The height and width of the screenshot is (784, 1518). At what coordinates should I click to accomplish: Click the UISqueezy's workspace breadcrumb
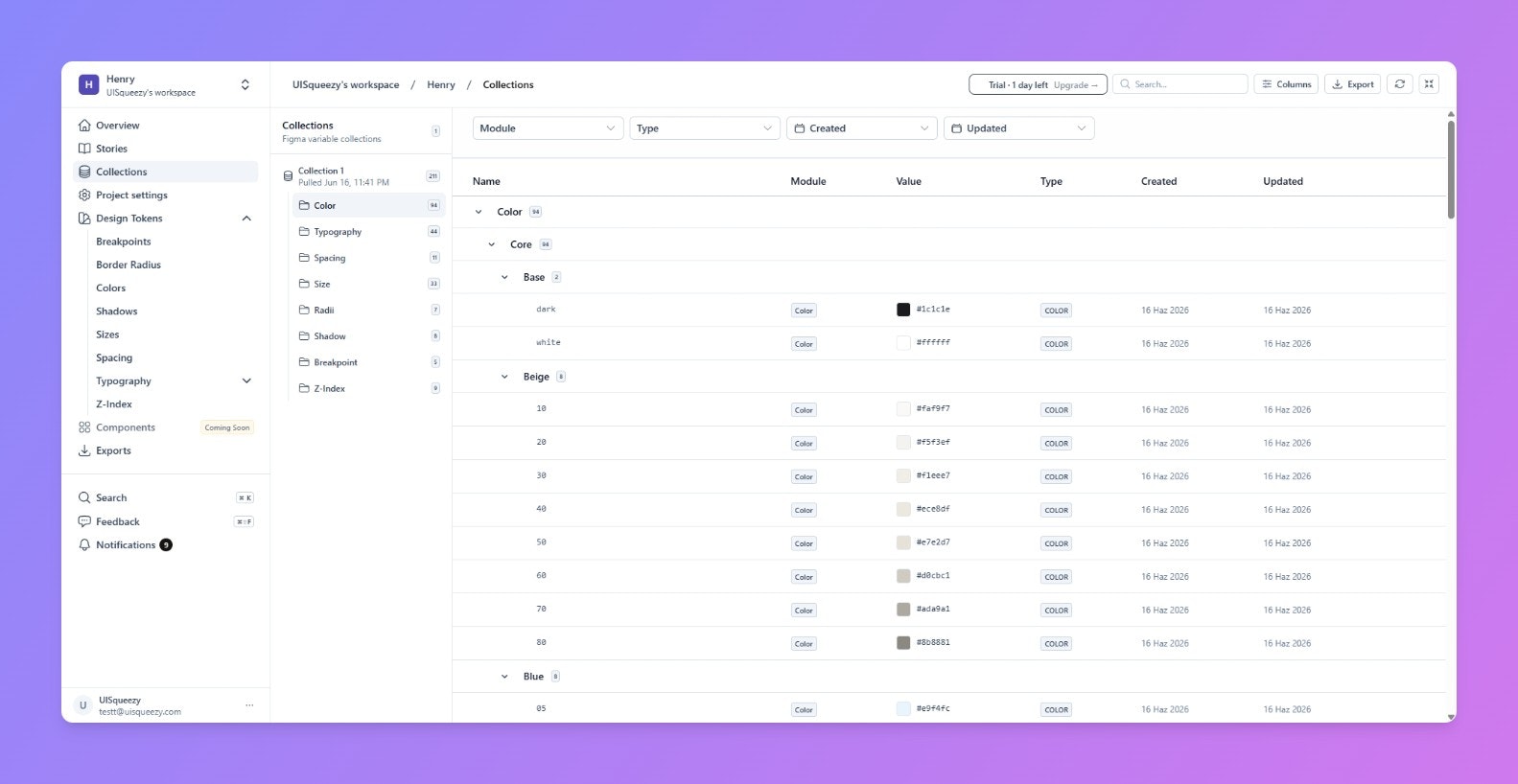coord(346,84)
